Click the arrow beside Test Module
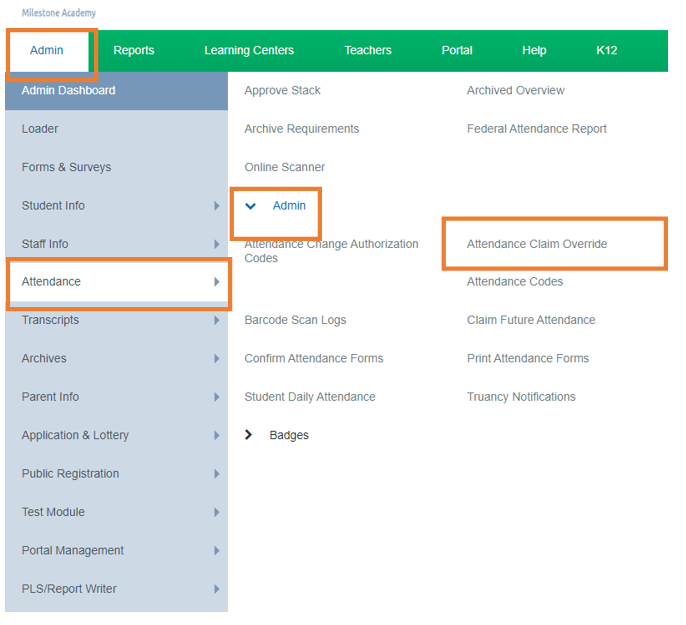The height and width of the screenshot is (625, 686). (x=216, y=512)
